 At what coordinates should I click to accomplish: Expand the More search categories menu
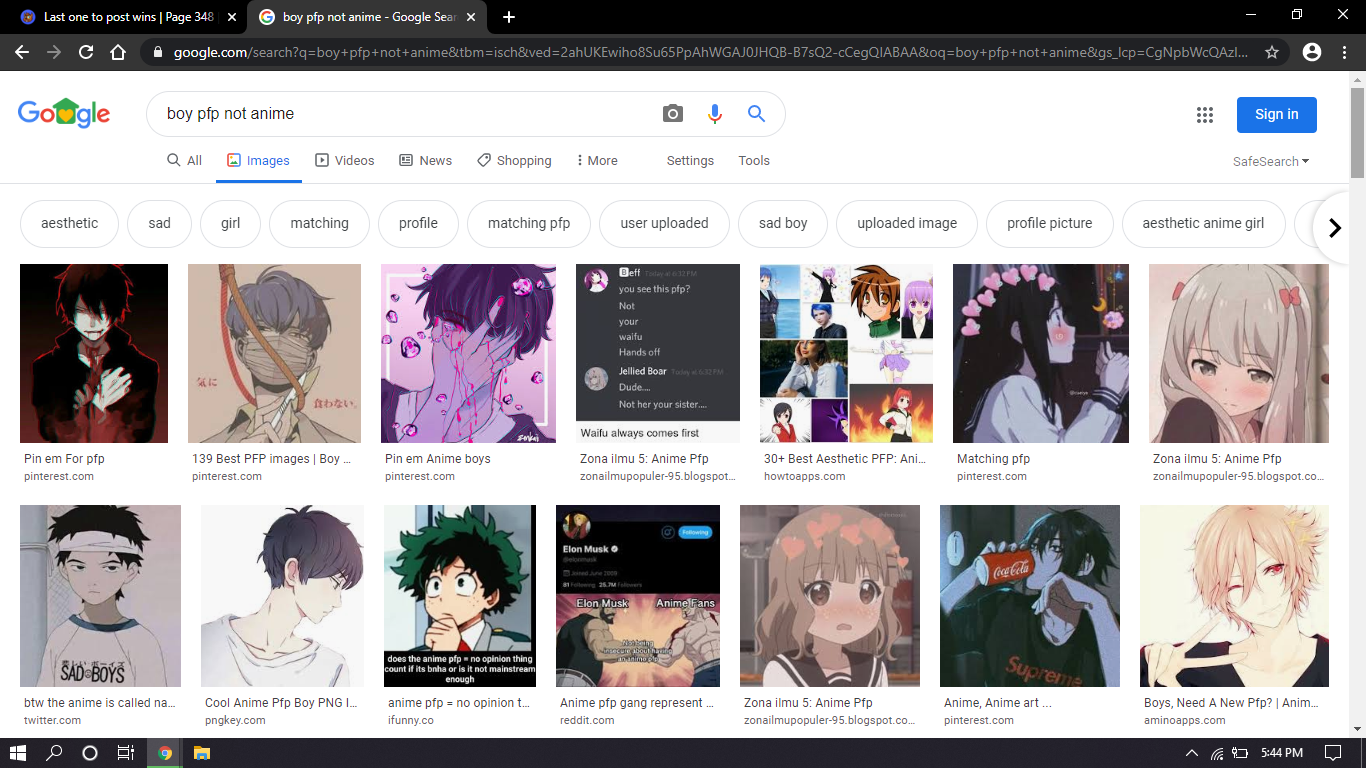tap(597, 160)
